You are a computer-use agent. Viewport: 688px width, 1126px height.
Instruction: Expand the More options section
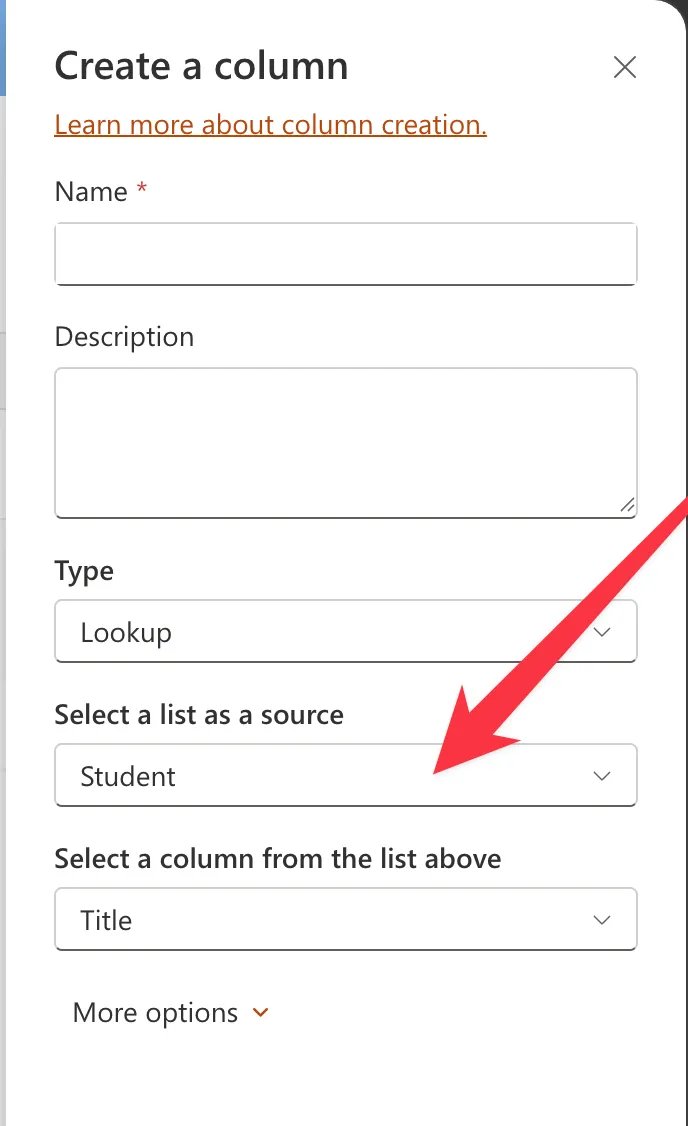point(156,1012)
